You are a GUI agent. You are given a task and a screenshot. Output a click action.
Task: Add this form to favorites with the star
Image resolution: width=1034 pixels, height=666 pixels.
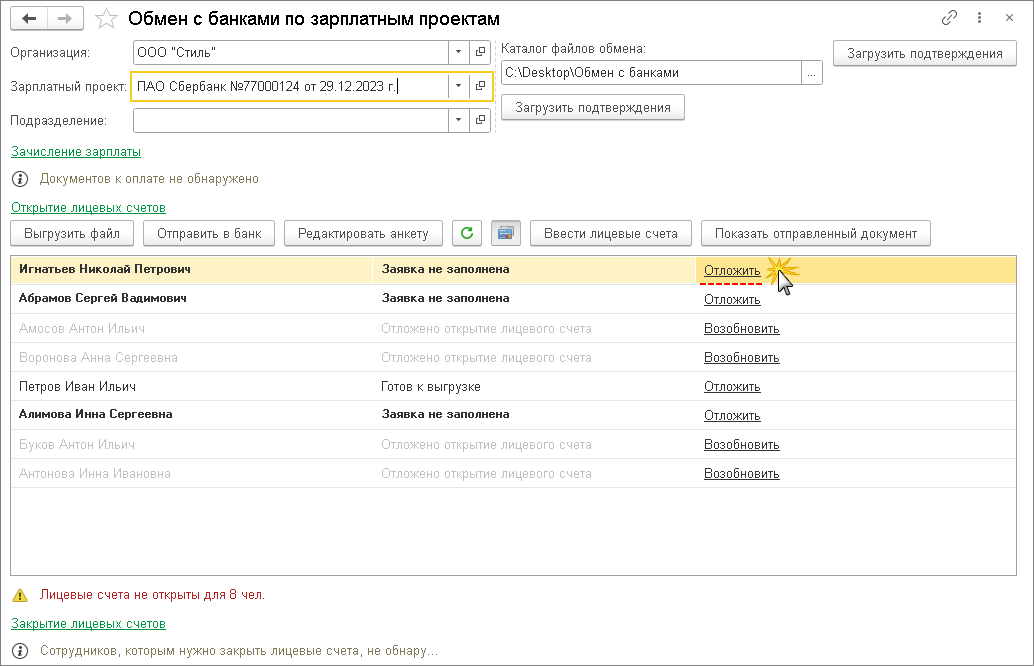point(105,19)
